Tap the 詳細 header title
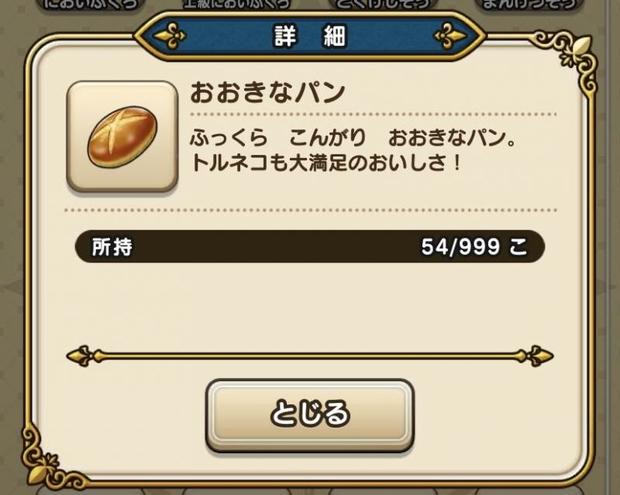The image size is (620, 495). [x=310, y=36]
